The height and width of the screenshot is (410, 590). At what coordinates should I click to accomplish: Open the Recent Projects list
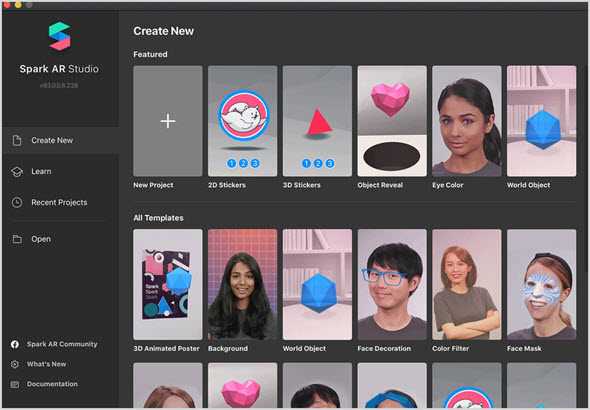(60, 202)
